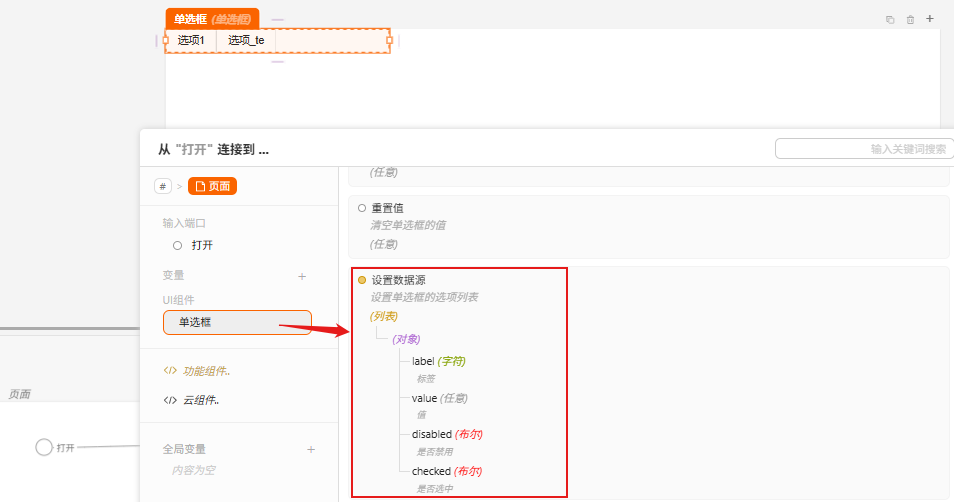Select the 重置值 port radio
The width and height of the screenshot is (954, 502).
click(x=362, y=208)
